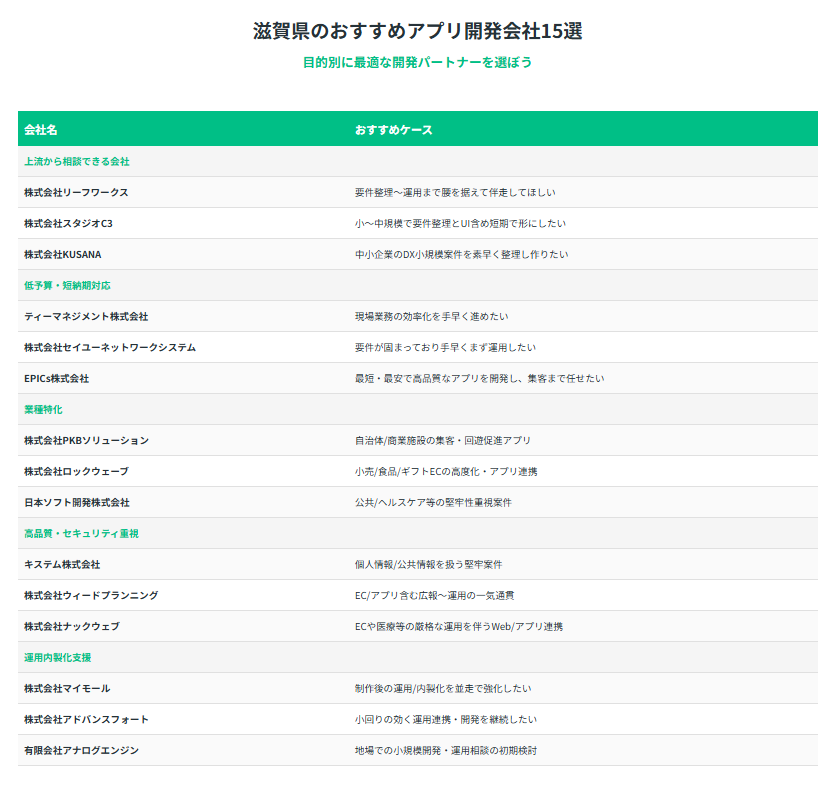Click text 個人情報/公共情報を扱う堅牢案件

[x=429, y=565]
